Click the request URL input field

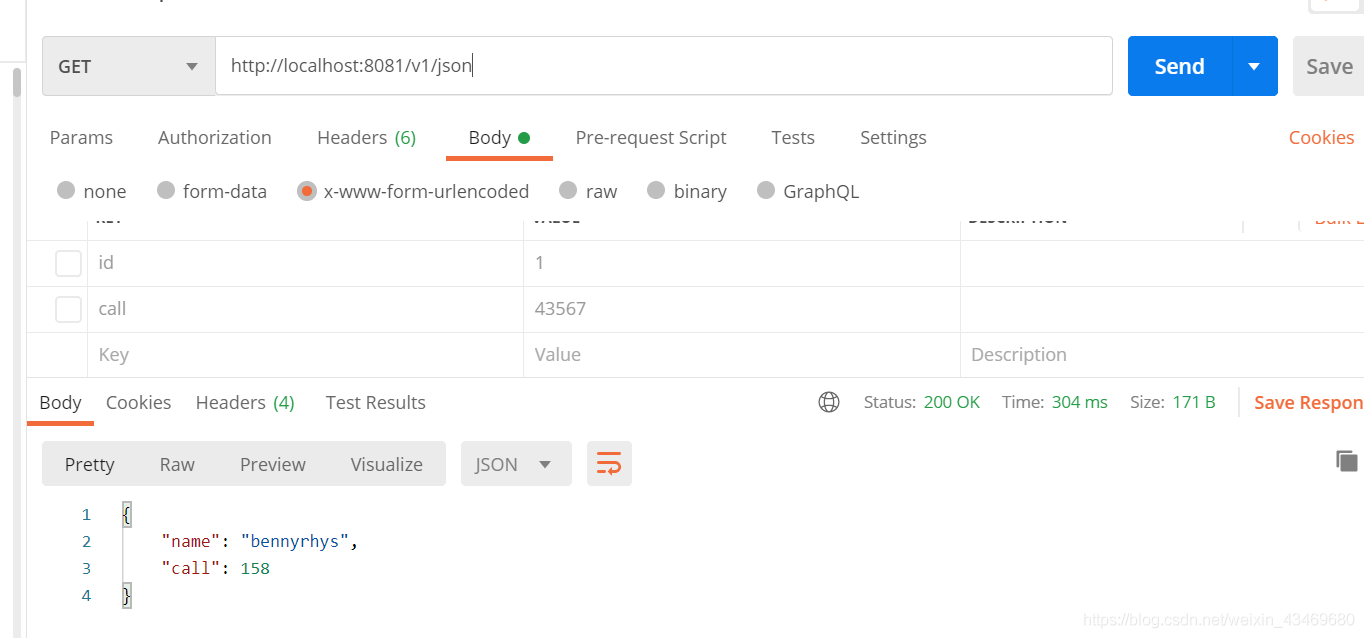click(664, 65)
